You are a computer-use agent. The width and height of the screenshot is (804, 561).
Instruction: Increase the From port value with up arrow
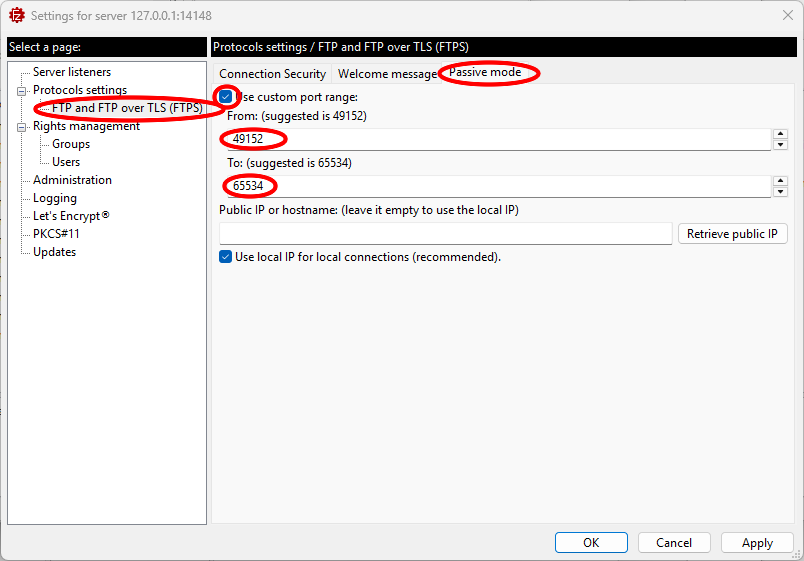[x=780, y=133]
